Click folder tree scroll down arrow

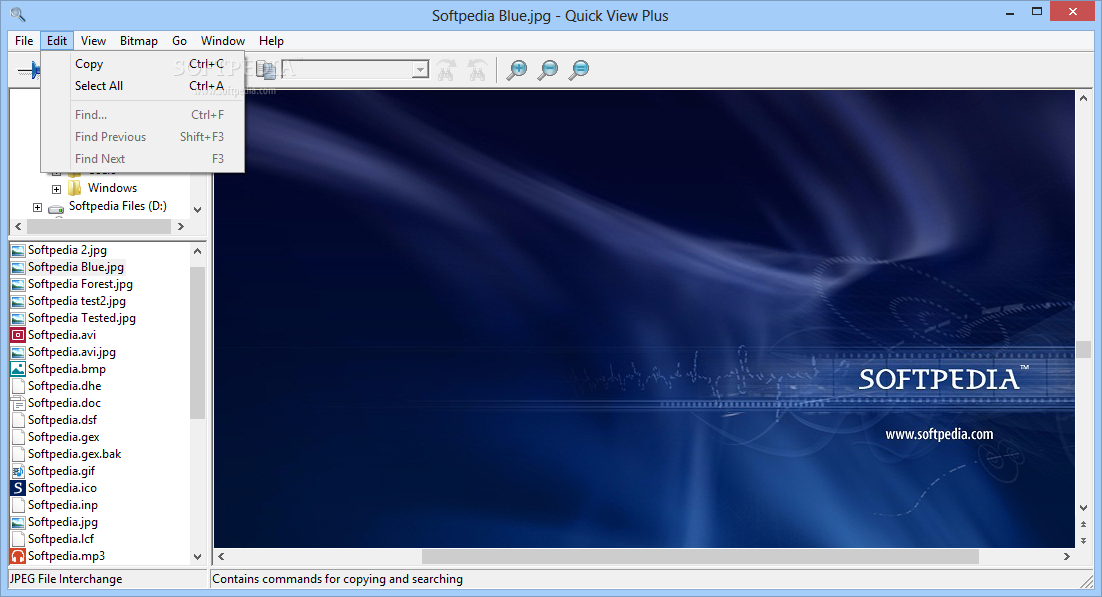click(197, 210)
